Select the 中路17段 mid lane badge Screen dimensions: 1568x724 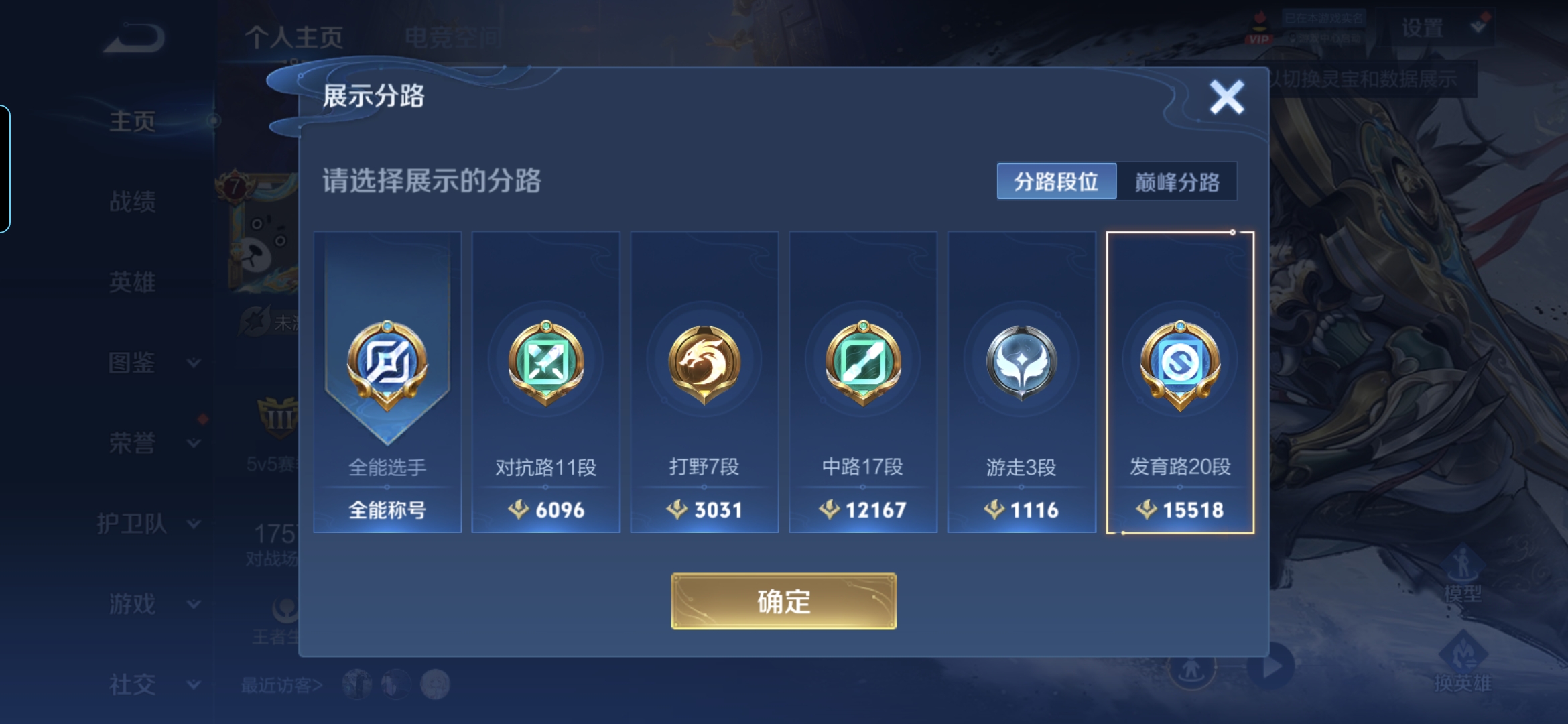click(x=863, y=363)
